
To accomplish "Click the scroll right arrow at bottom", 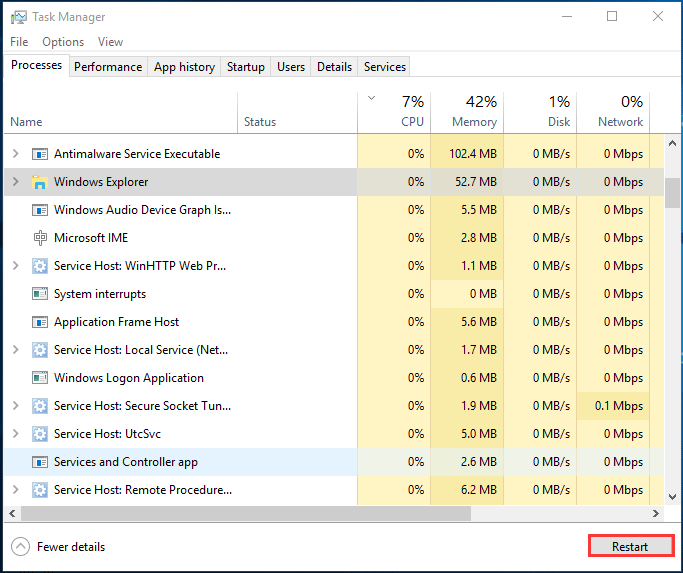I will 656,513.
